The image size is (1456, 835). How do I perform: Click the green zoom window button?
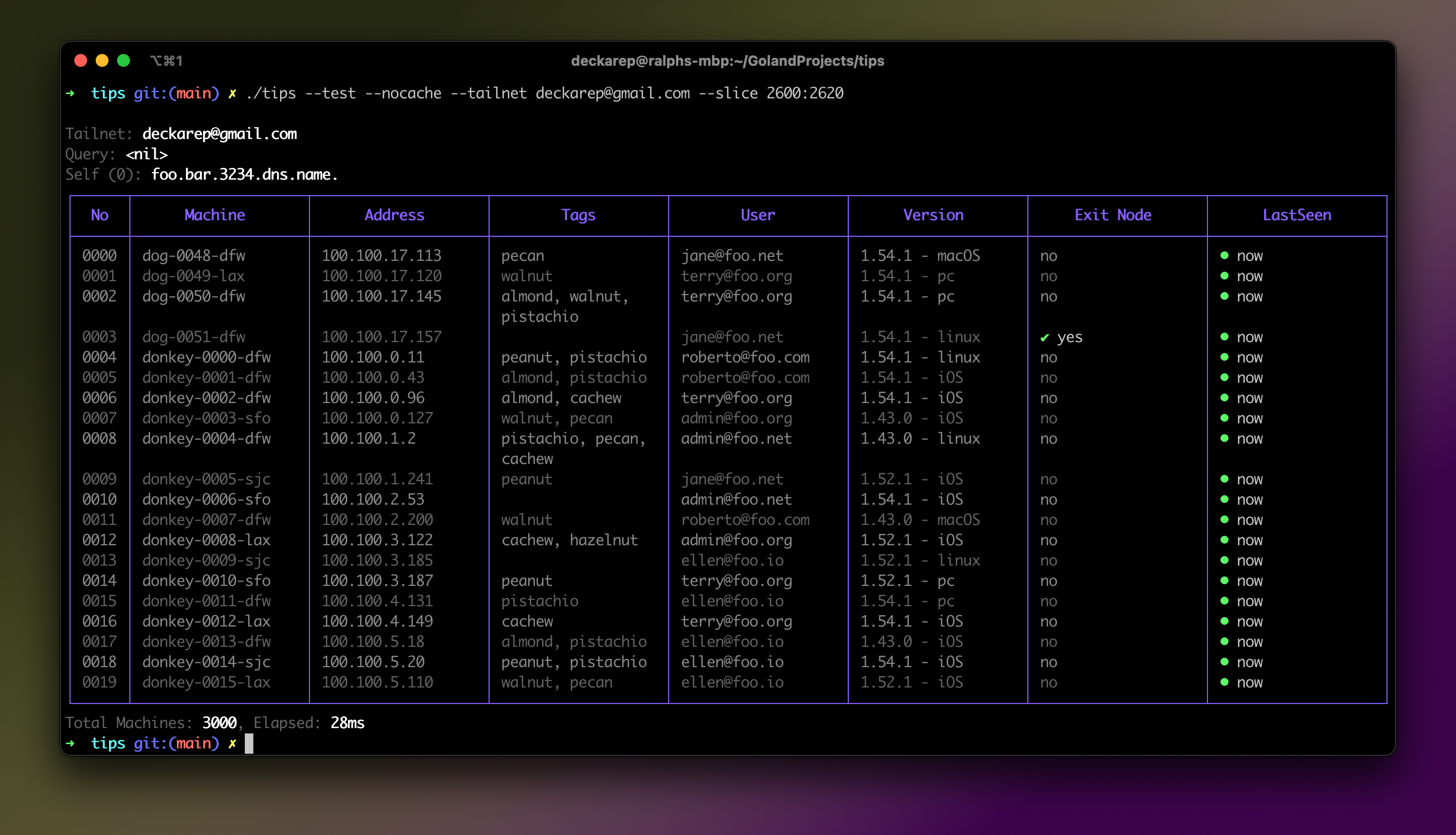point(123,61)
